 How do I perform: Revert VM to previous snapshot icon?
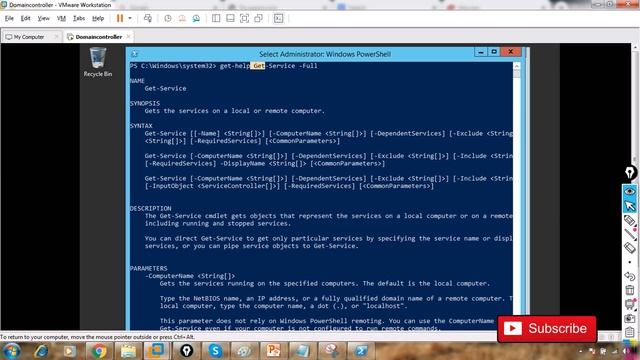click(182, 18)
